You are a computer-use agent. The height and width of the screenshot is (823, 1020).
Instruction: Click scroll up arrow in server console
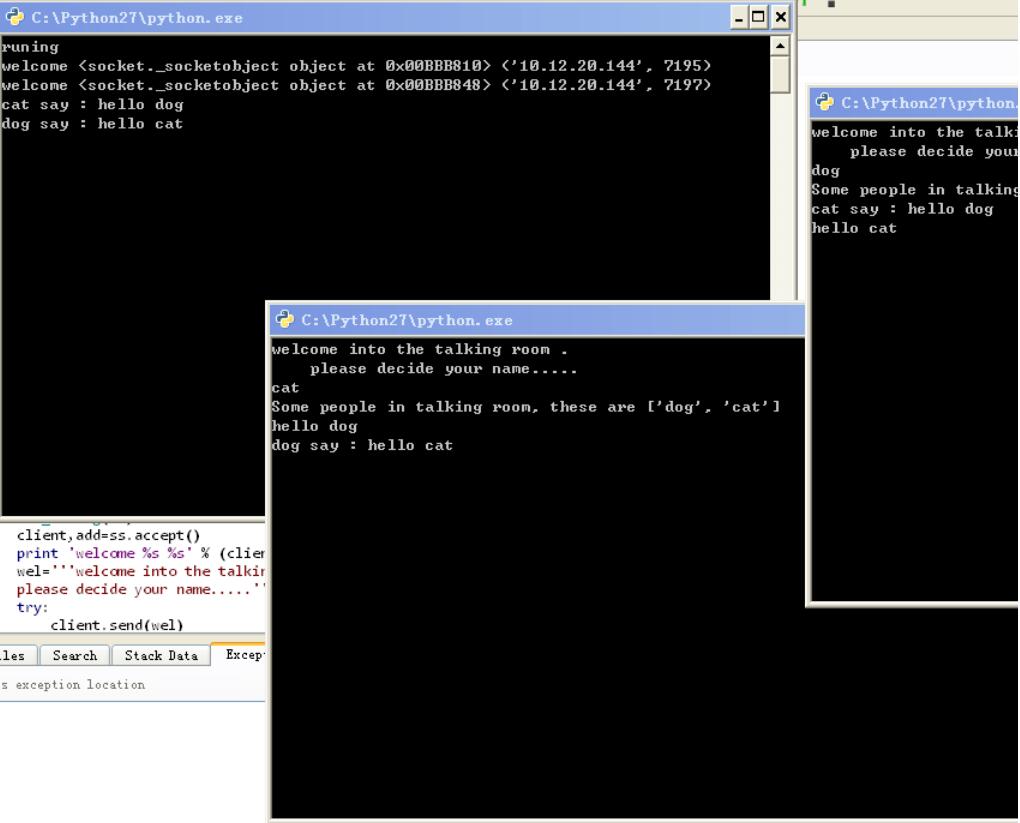click(781, 46)
